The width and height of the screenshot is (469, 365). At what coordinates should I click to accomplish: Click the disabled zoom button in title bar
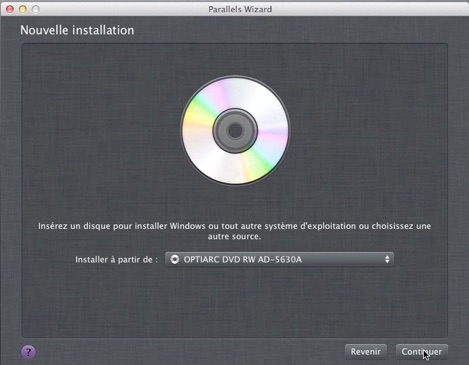coord(35,9)
